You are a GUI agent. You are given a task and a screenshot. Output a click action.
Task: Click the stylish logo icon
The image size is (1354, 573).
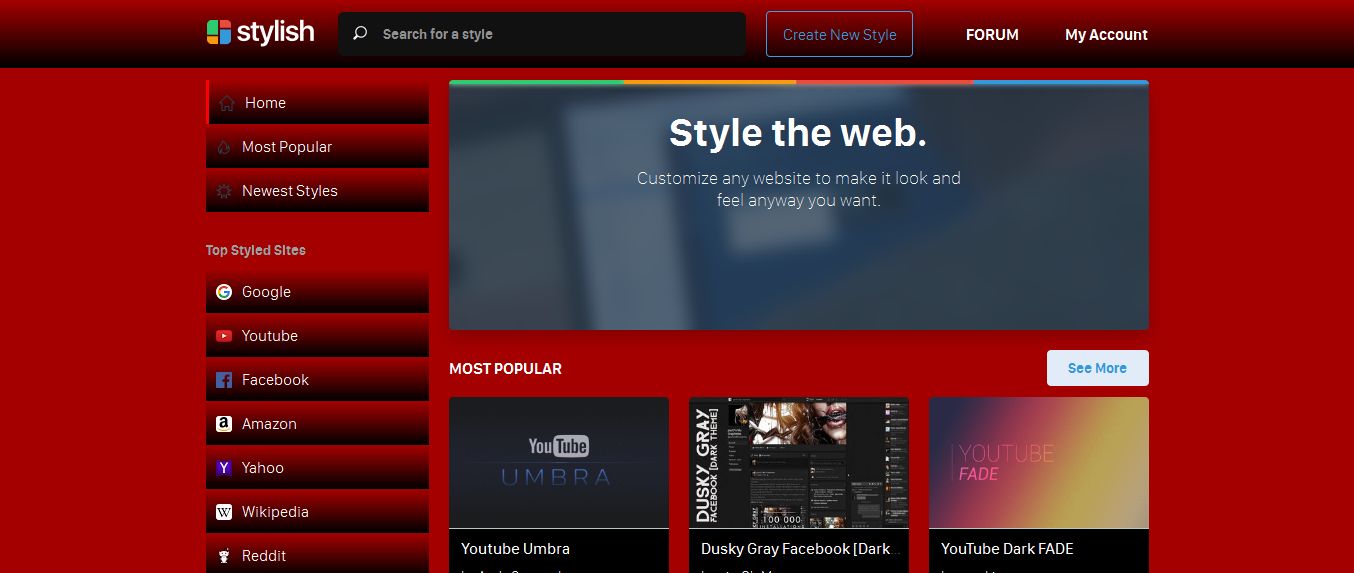(x=219, y=32)
